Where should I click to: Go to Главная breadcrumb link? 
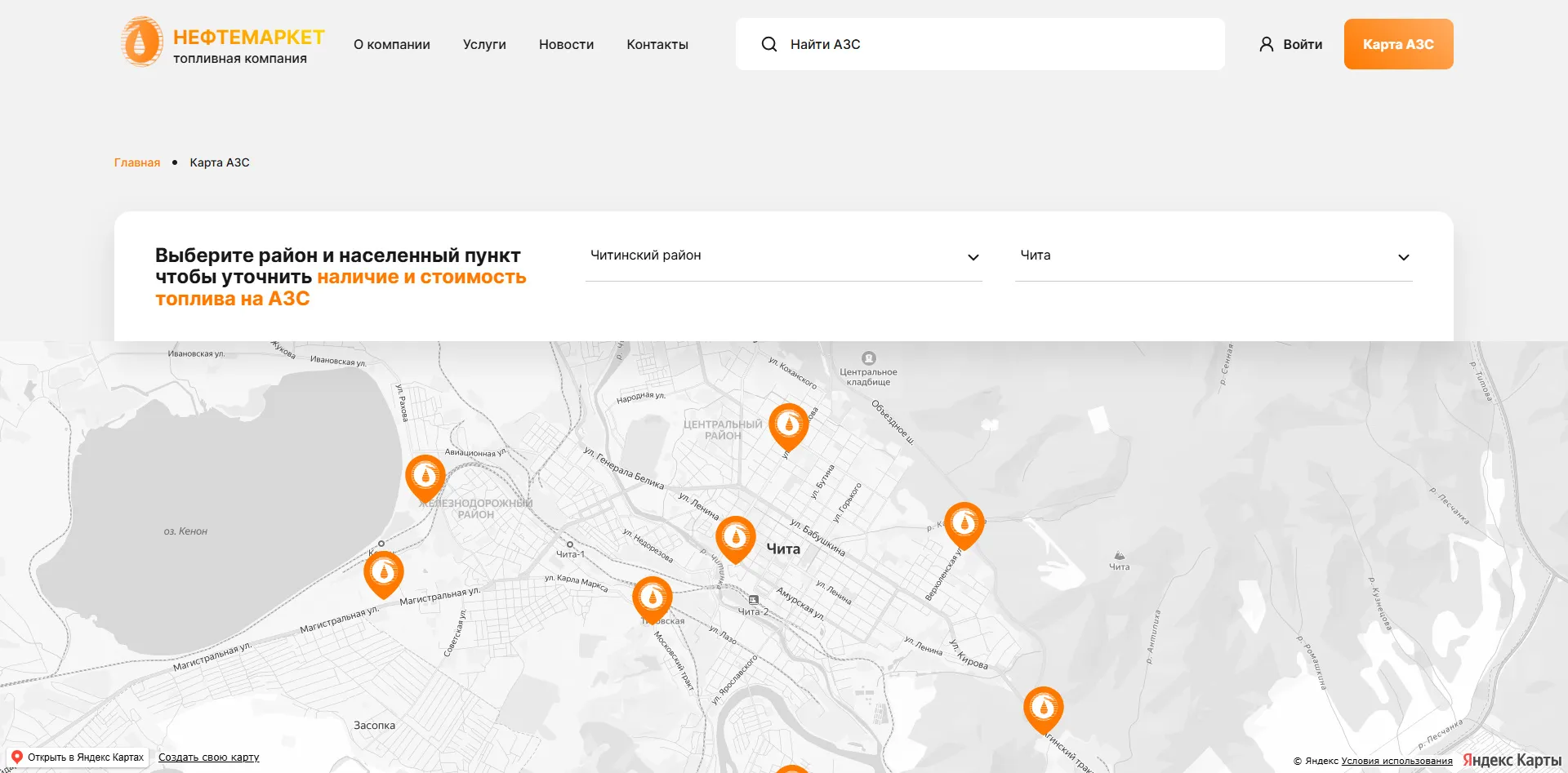(137, 162)
